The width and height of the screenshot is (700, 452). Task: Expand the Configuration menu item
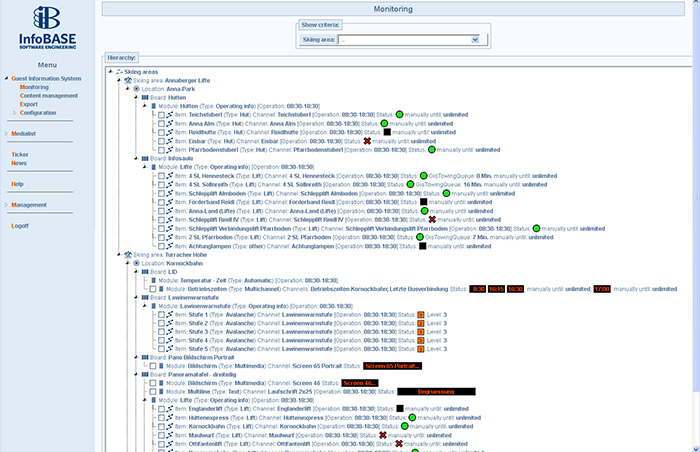pos(14,113)
